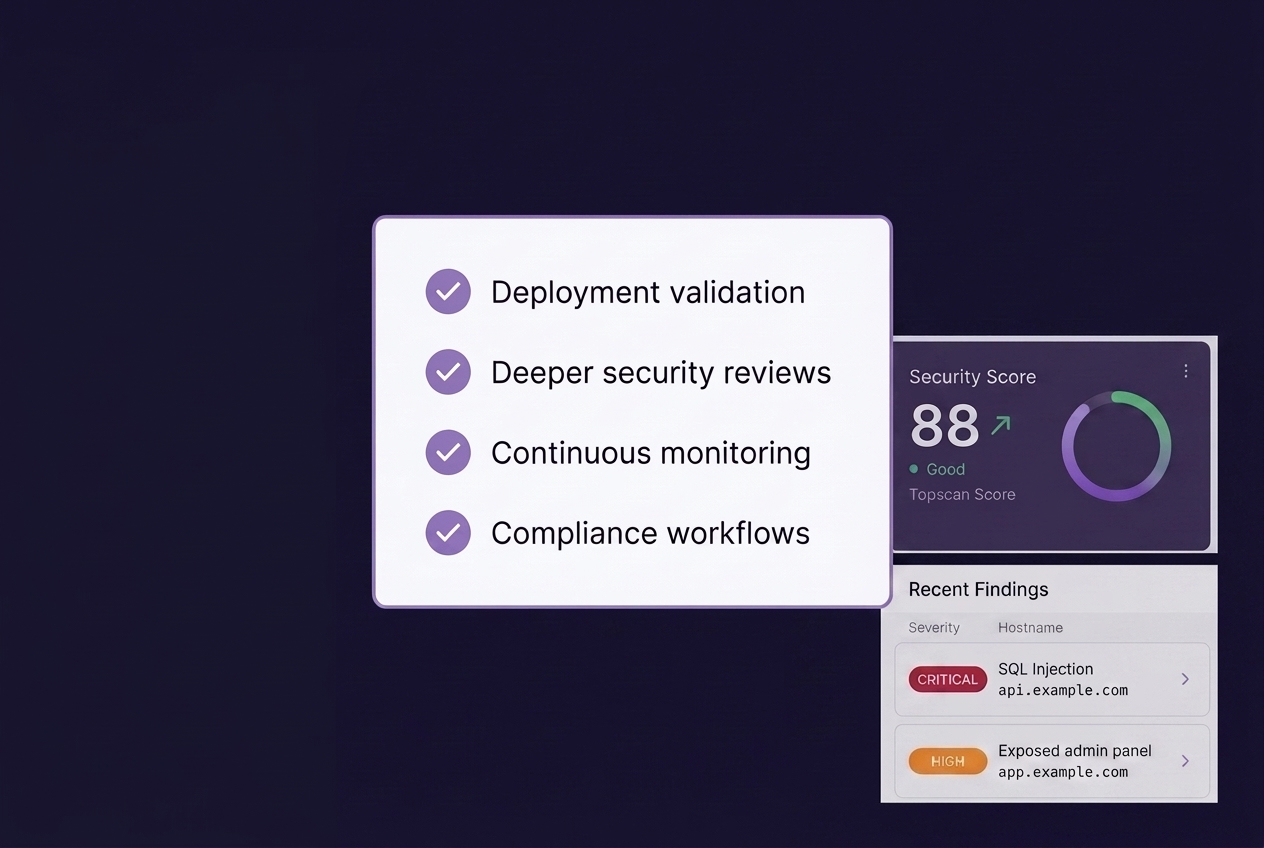1264x848 pixels.
Task: Click the checkmark beside Deeper security reviews
Action: pyautogui.click(x=448, y=372)
